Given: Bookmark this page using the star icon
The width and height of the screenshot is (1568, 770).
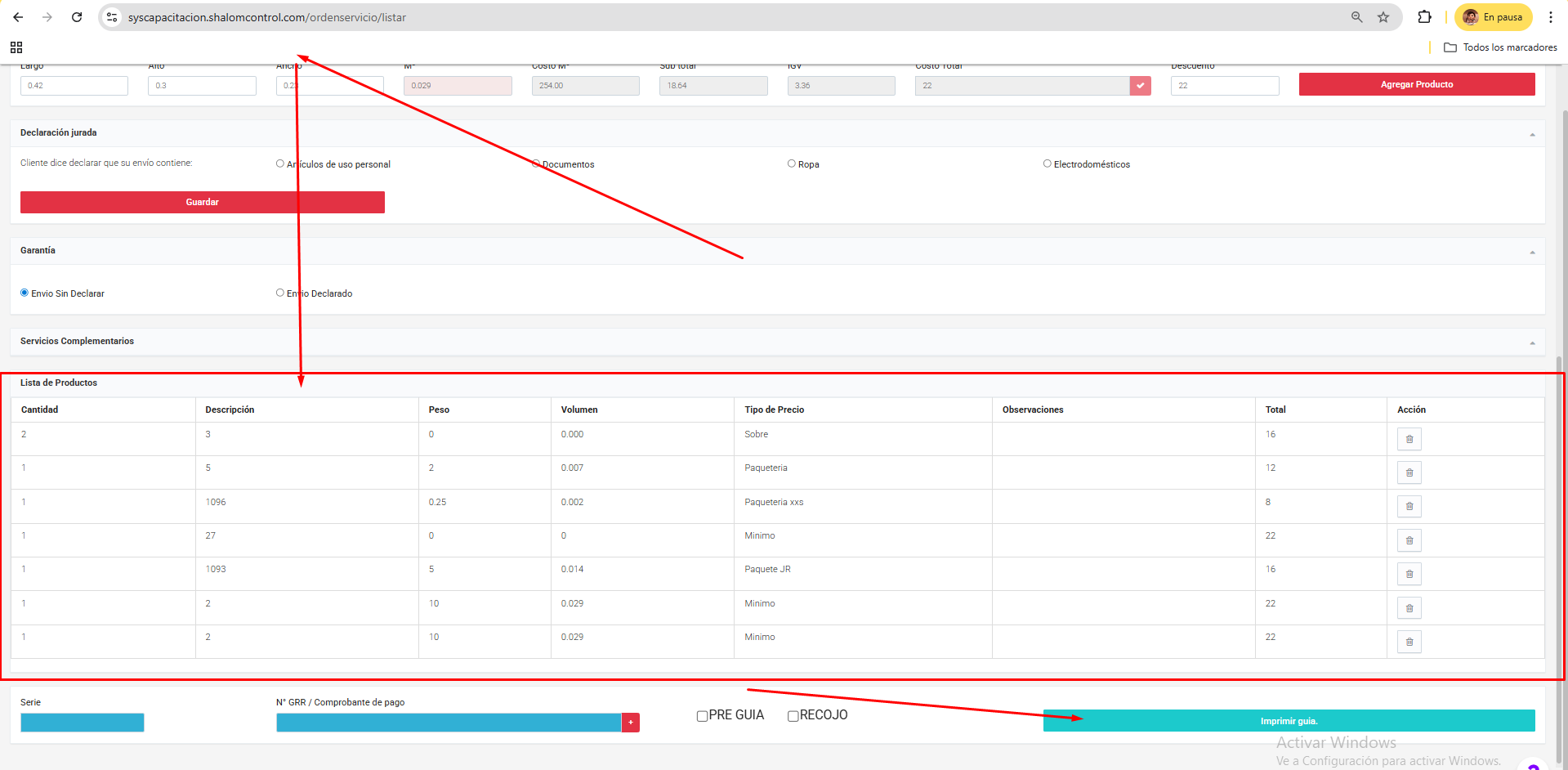Looking at the screenshot, I should click(x=1383, y=17).
